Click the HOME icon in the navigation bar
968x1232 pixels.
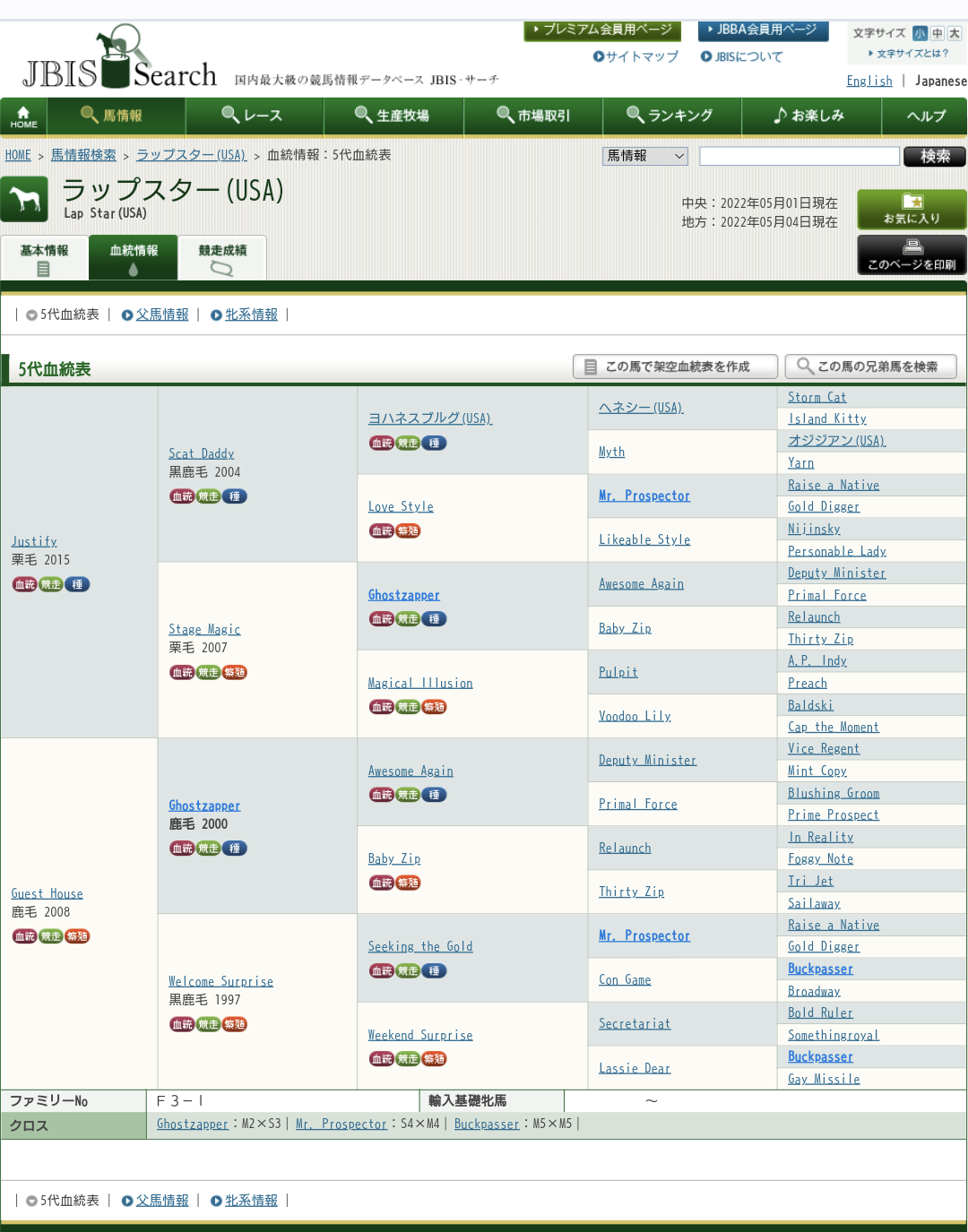pyautogui.click(x=23, y=116)
